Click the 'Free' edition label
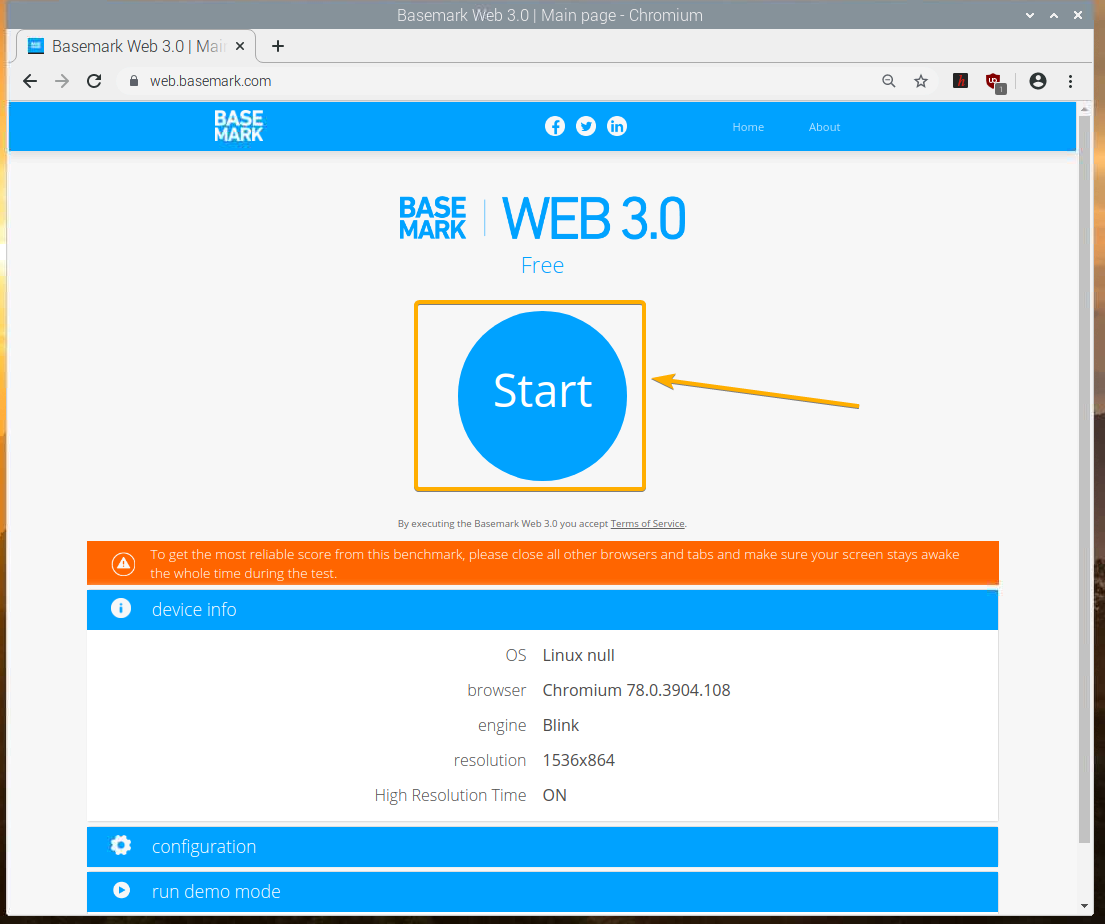This screenshot has width=1105, height=924. (542, 265)
